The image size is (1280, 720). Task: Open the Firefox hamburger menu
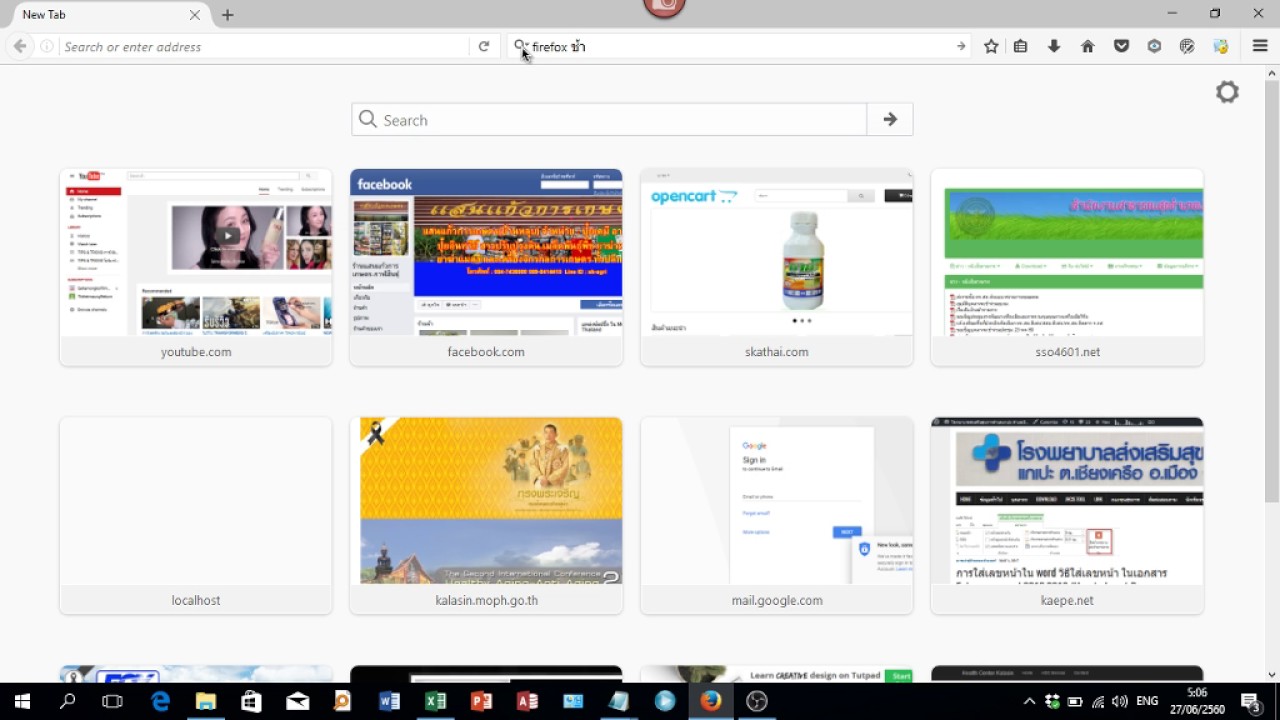1260,46
